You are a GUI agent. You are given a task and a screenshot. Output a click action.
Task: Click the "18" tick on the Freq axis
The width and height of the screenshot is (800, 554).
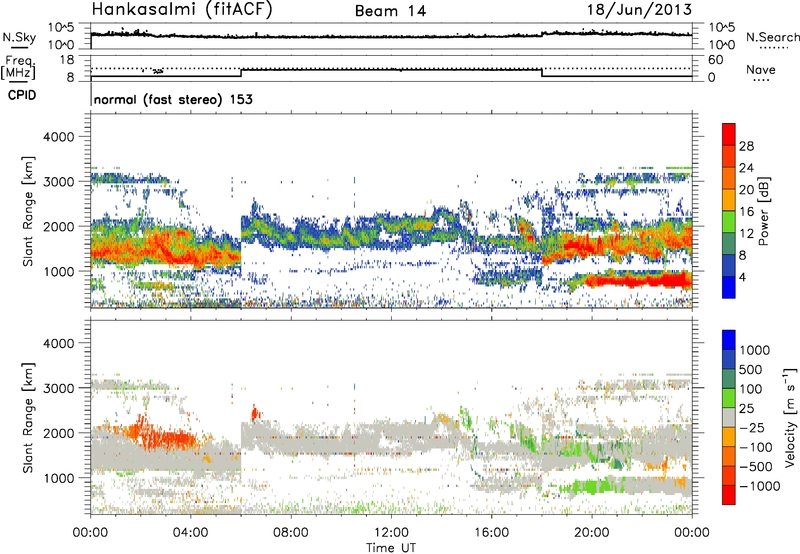tap(67, 60)
